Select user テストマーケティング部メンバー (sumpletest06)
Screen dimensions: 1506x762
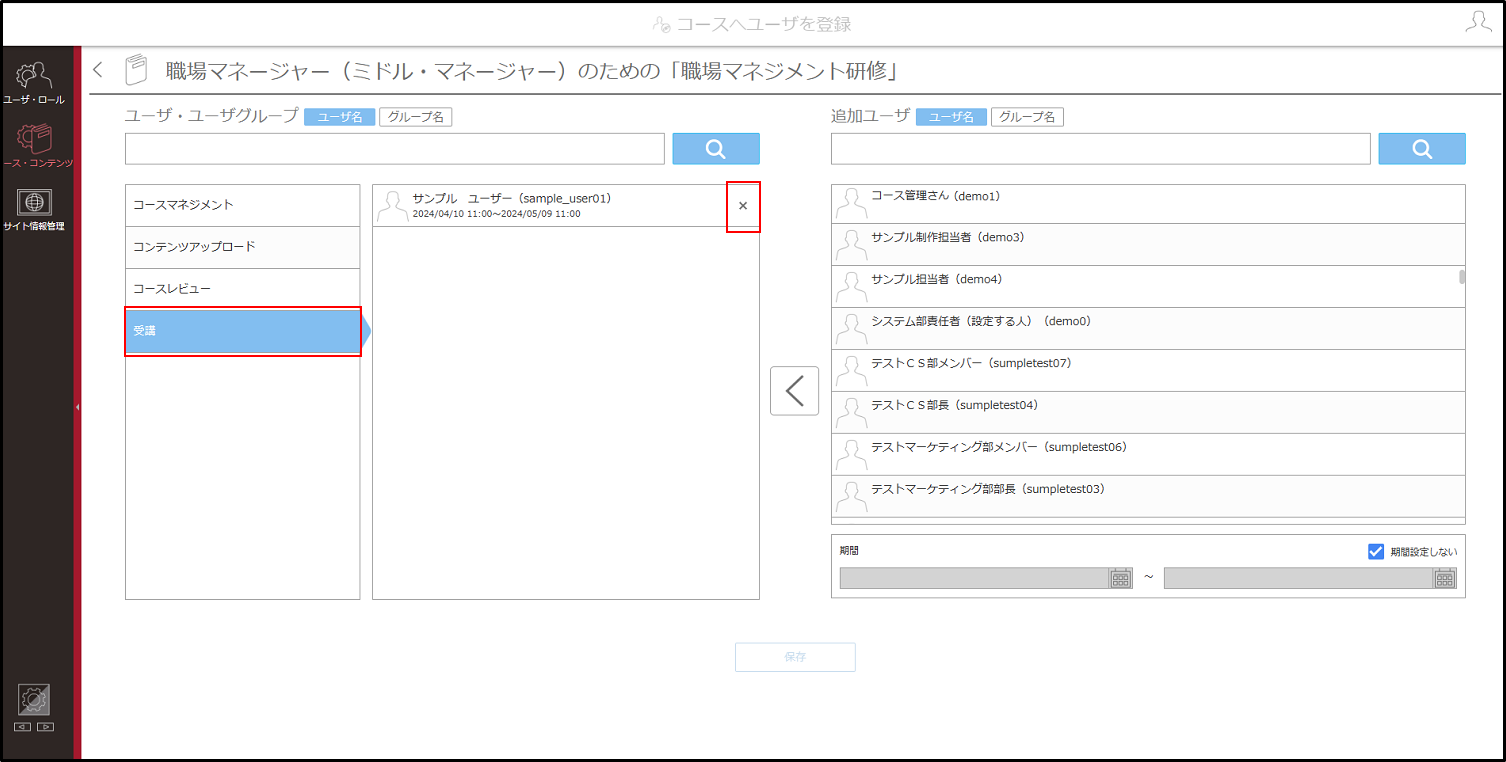coord(1148,454)
